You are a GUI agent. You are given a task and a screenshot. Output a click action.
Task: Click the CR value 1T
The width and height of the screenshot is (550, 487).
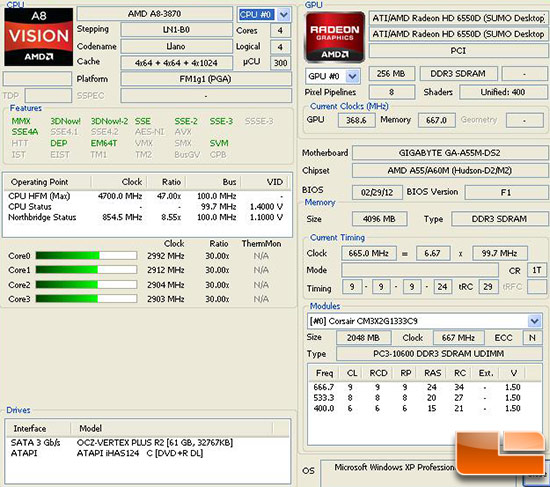(x=537, y=270)
